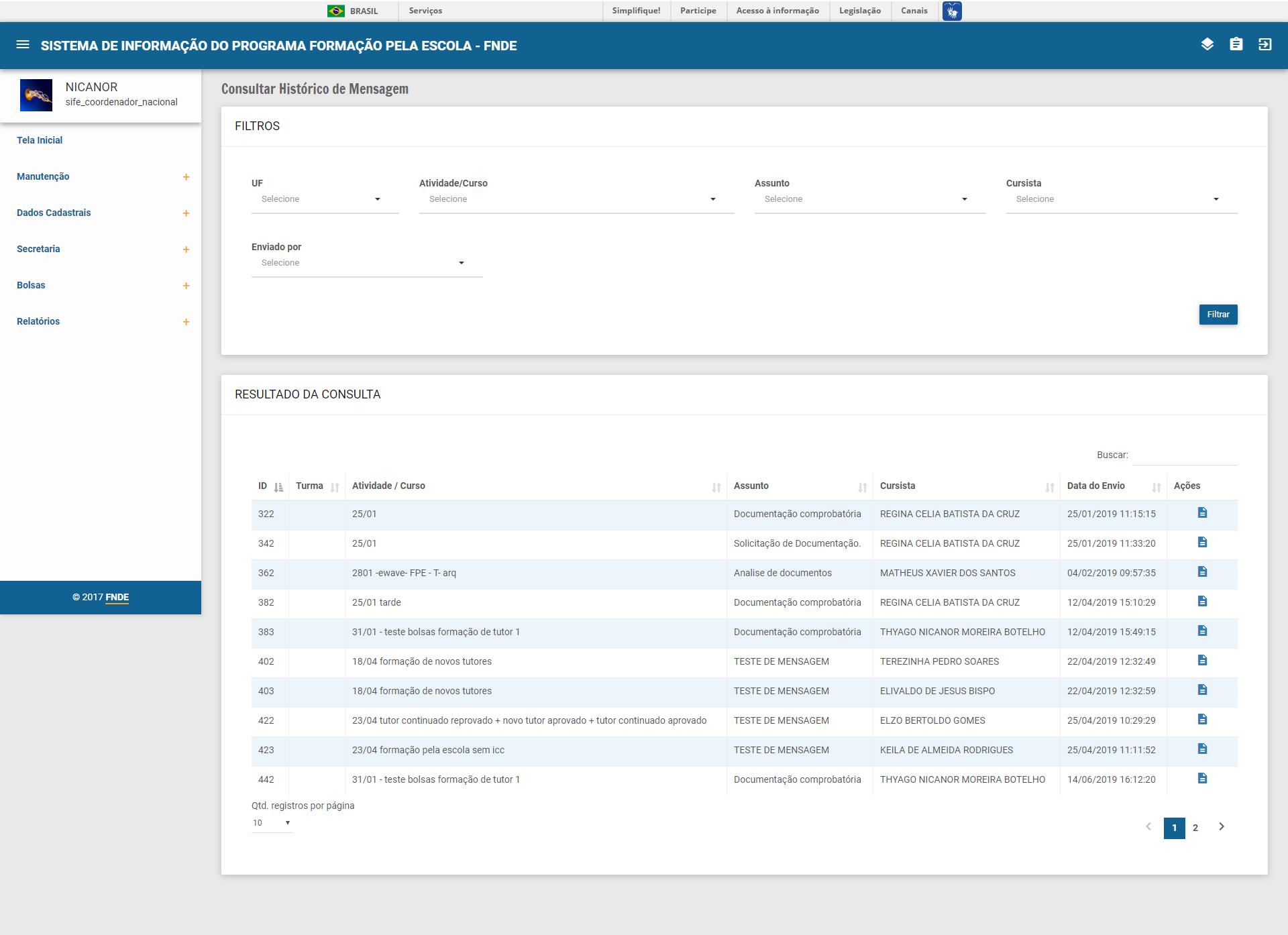
Task: Click the accessibility Libras icon
Action: point(951,11)
